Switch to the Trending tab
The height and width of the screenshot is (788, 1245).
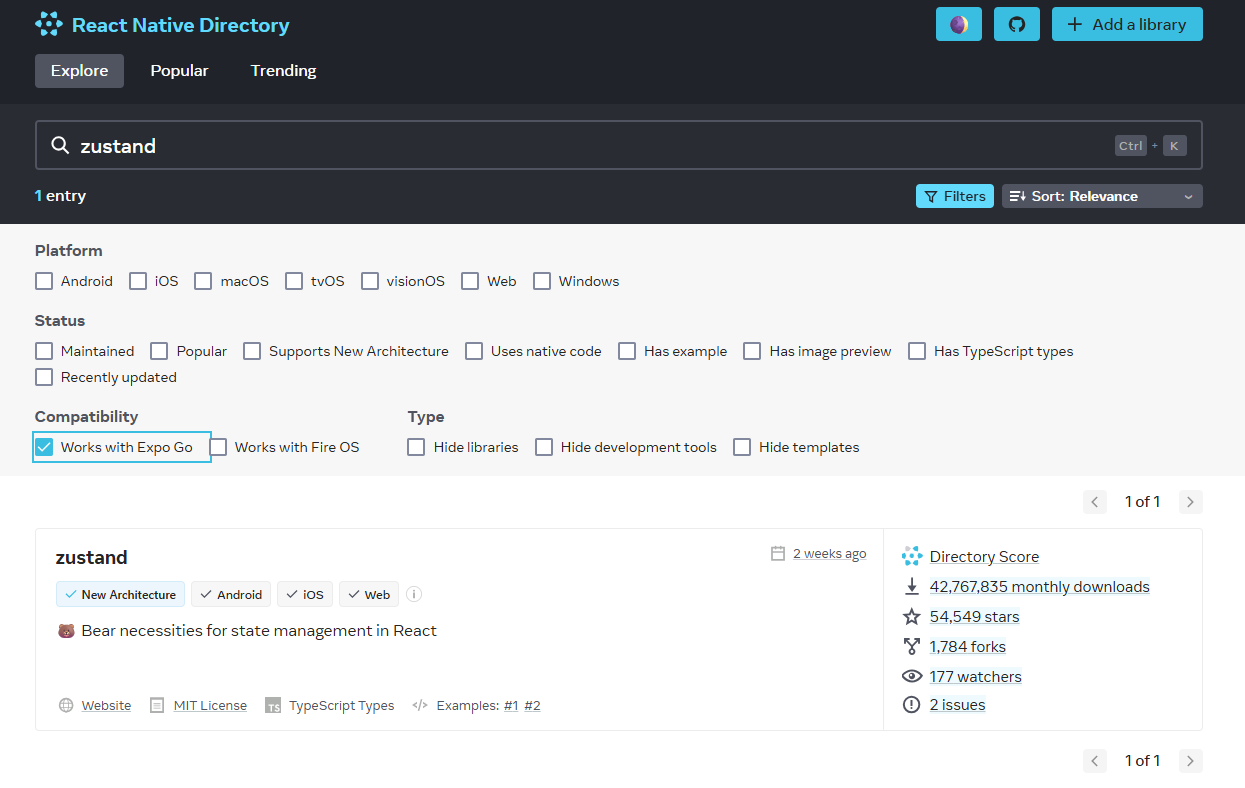click(283, 71)
